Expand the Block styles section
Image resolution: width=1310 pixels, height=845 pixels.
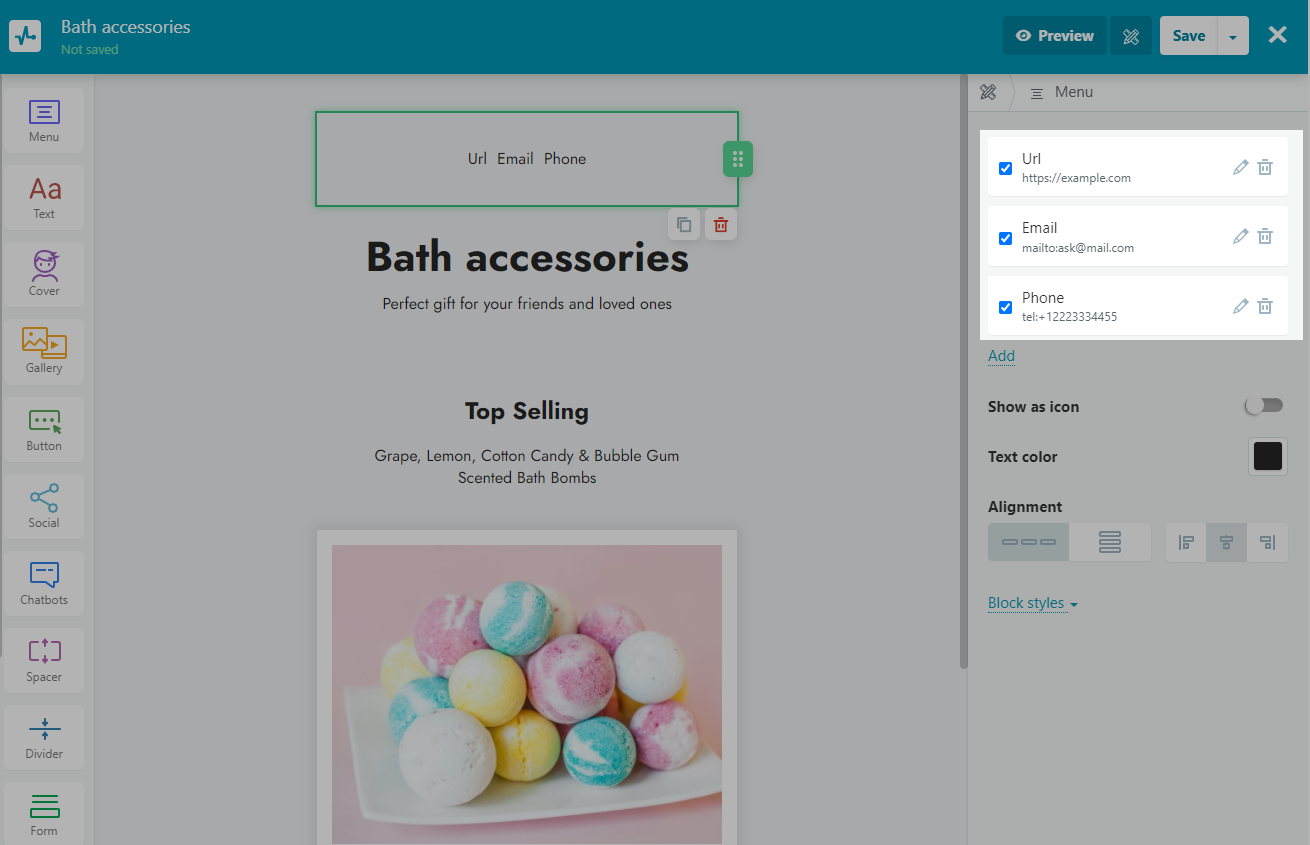pos(1032,603)
